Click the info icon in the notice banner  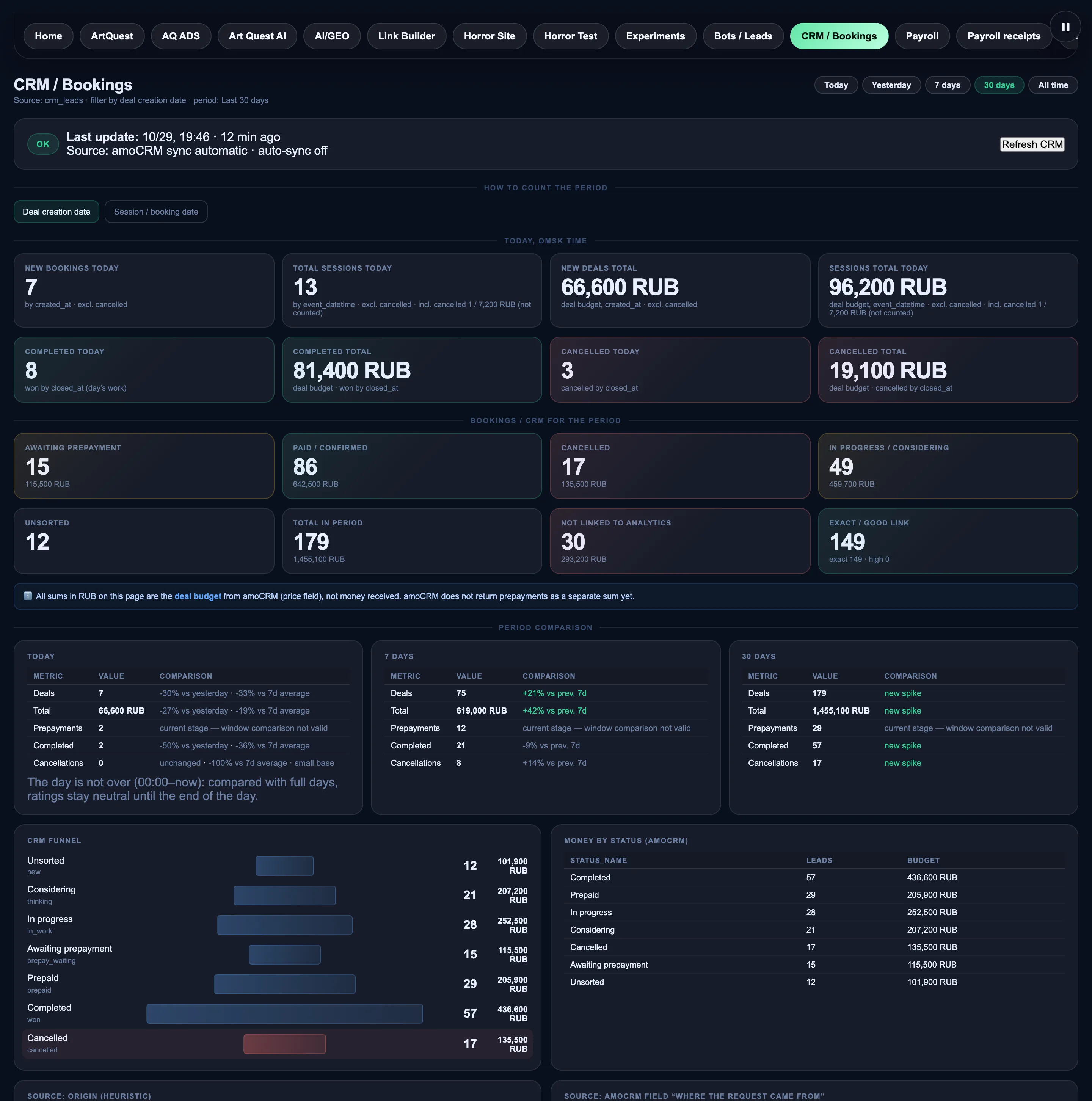point(27,596)
